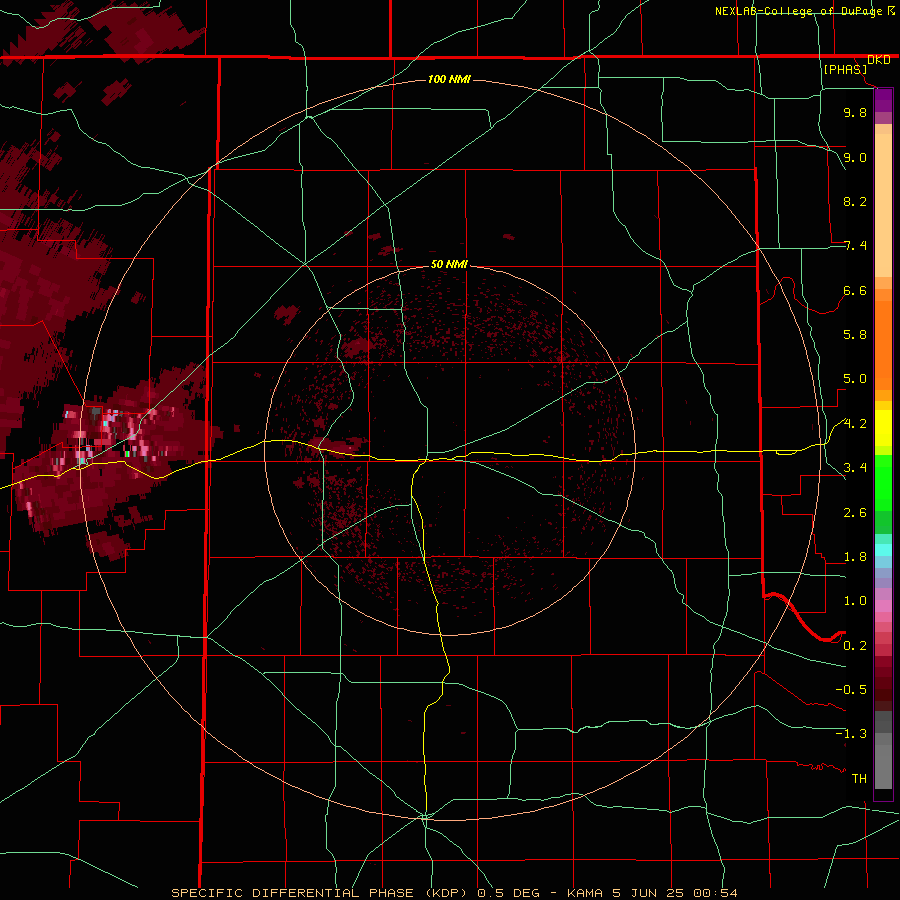Select the 2.6 legend value

click(855, 513)
